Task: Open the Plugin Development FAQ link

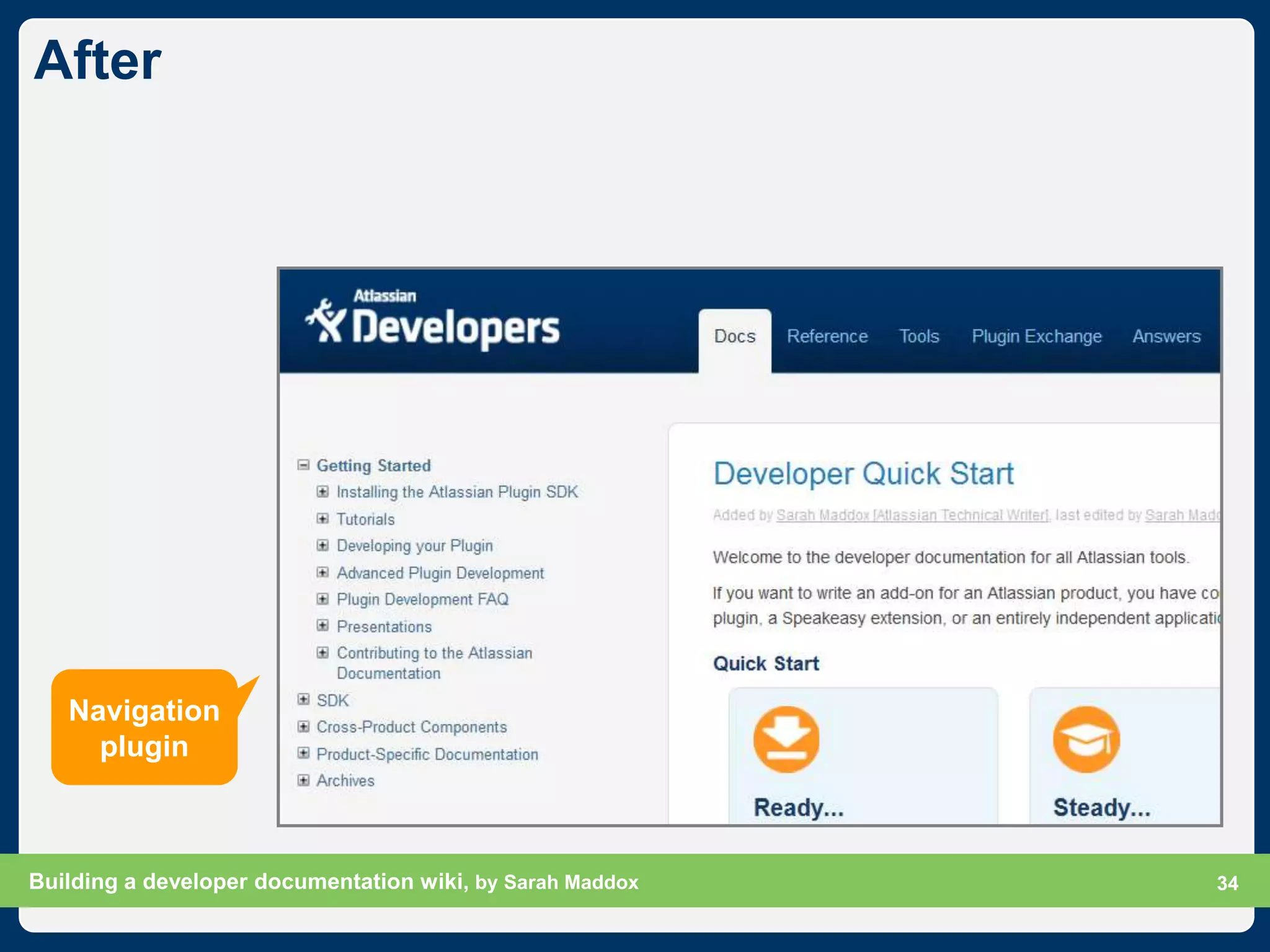Action: [422, 599]
